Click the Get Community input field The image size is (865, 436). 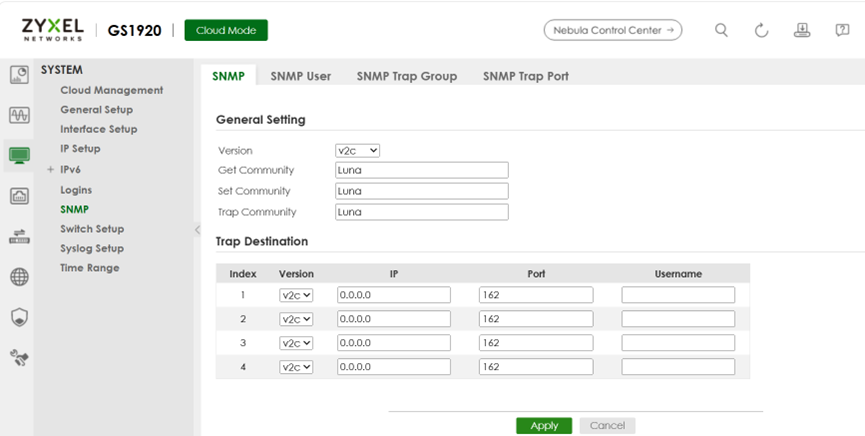[x=422, y=170]
